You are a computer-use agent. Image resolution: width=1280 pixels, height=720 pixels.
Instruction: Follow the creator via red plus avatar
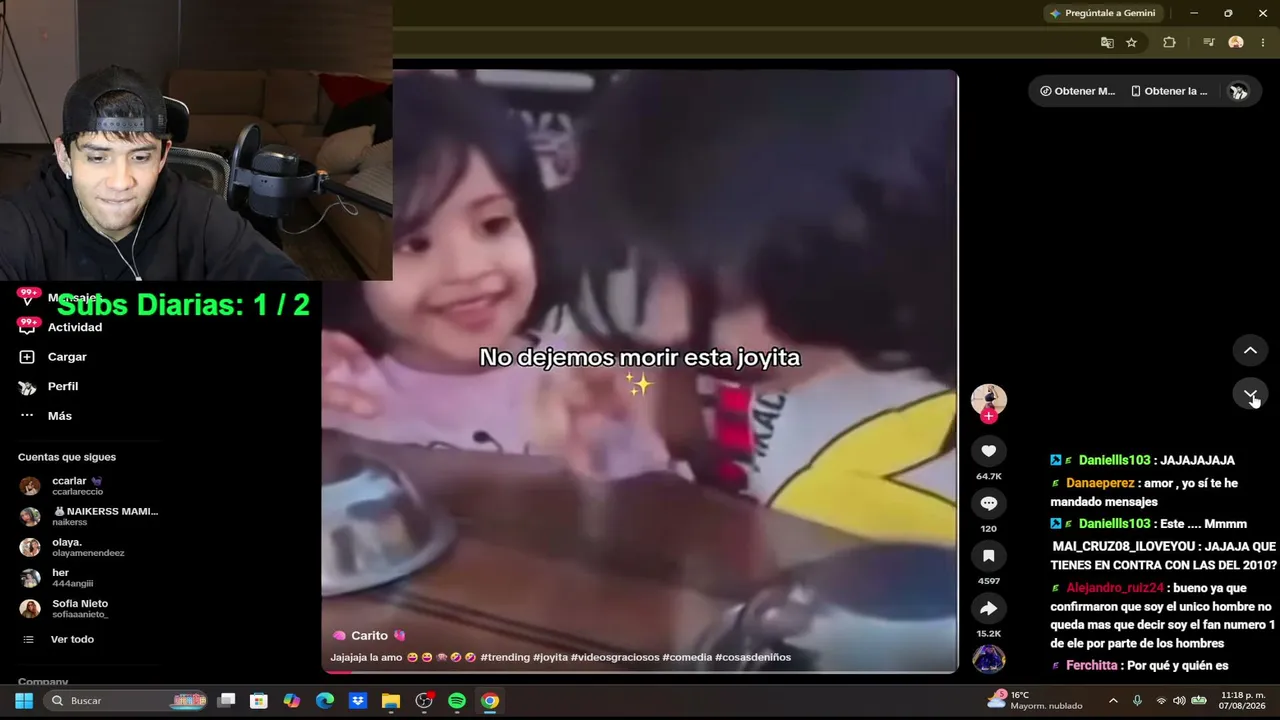tap(989, 415)
